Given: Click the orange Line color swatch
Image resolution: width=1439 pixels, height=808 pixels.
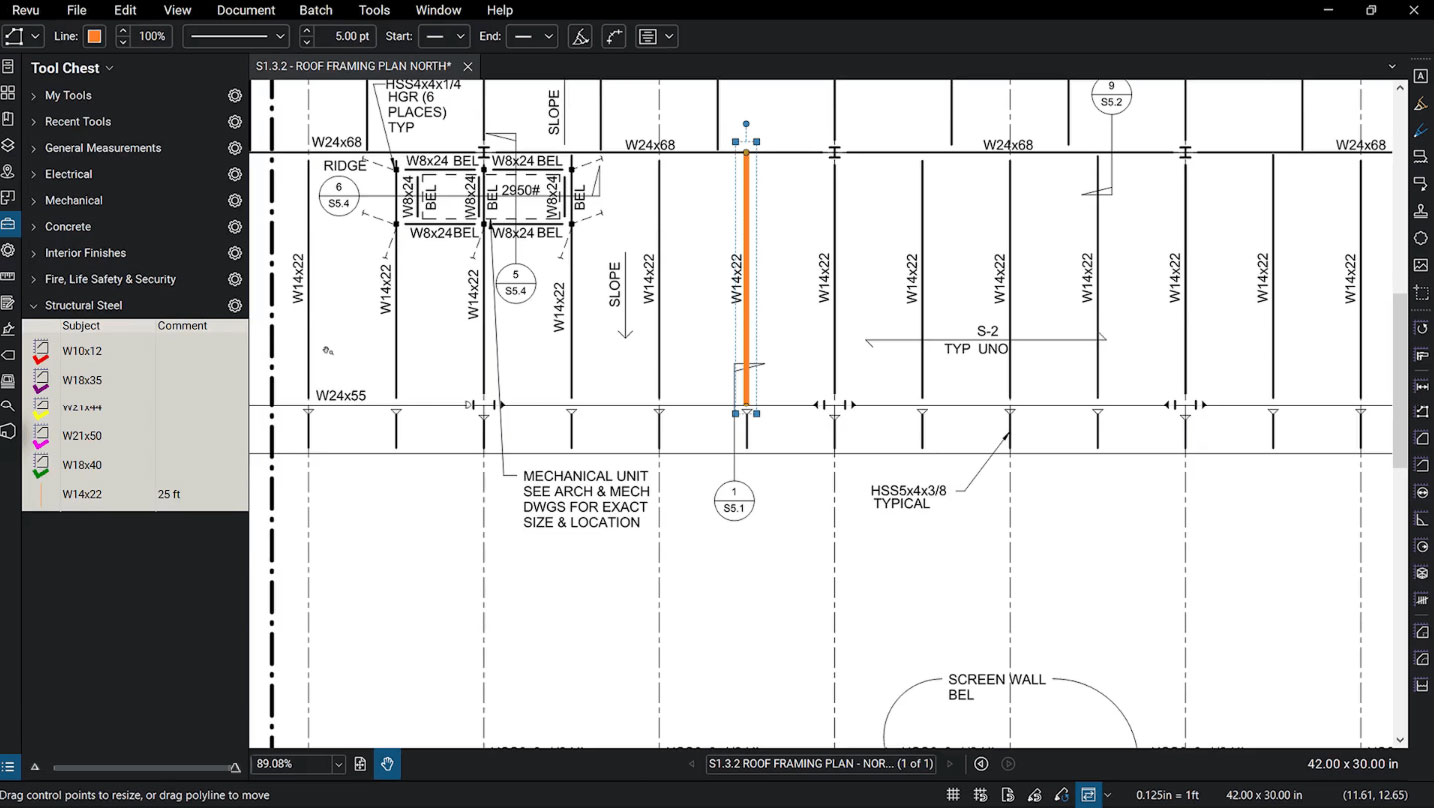Looking at the screenshot, I should click(x=94, y=36).
